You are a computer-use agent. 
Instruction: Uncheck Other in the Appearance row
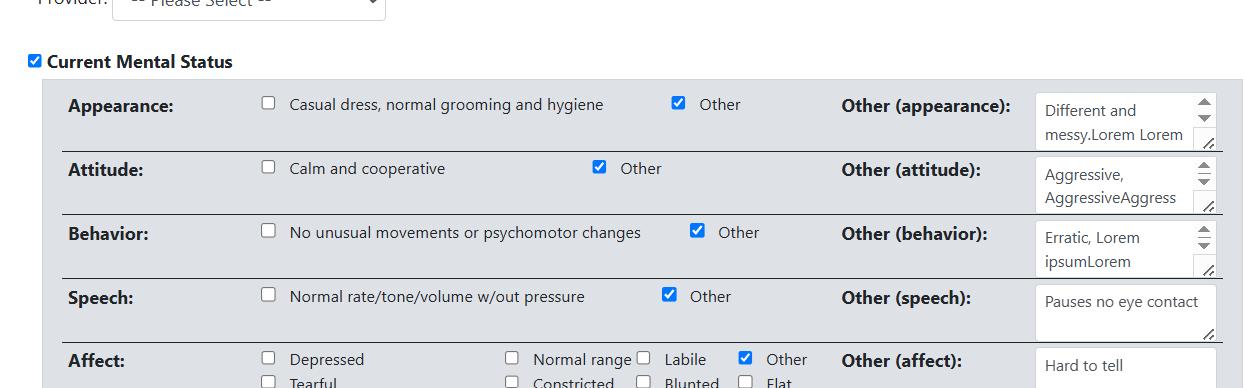click(x=678, y=103)
